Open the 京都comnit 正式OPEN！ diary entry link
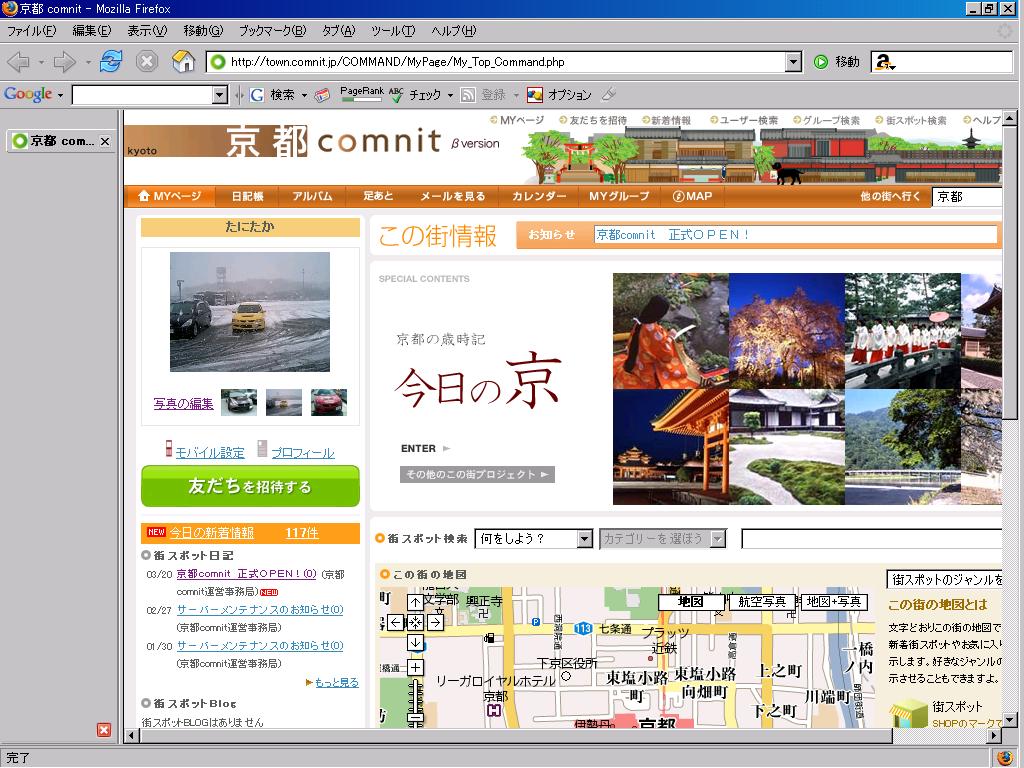Image resolution: width=1024 pixels, height=768 pixels. 246,574
